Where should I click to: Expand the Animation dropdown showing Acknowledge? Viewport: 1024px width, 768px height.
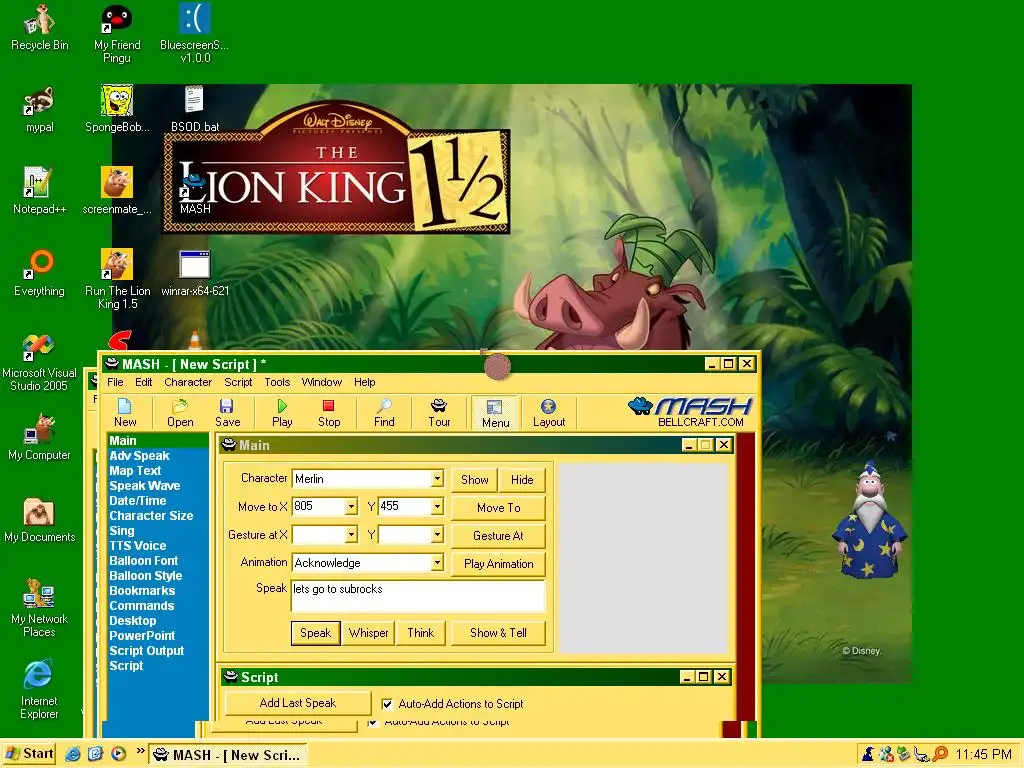point(437,562)
